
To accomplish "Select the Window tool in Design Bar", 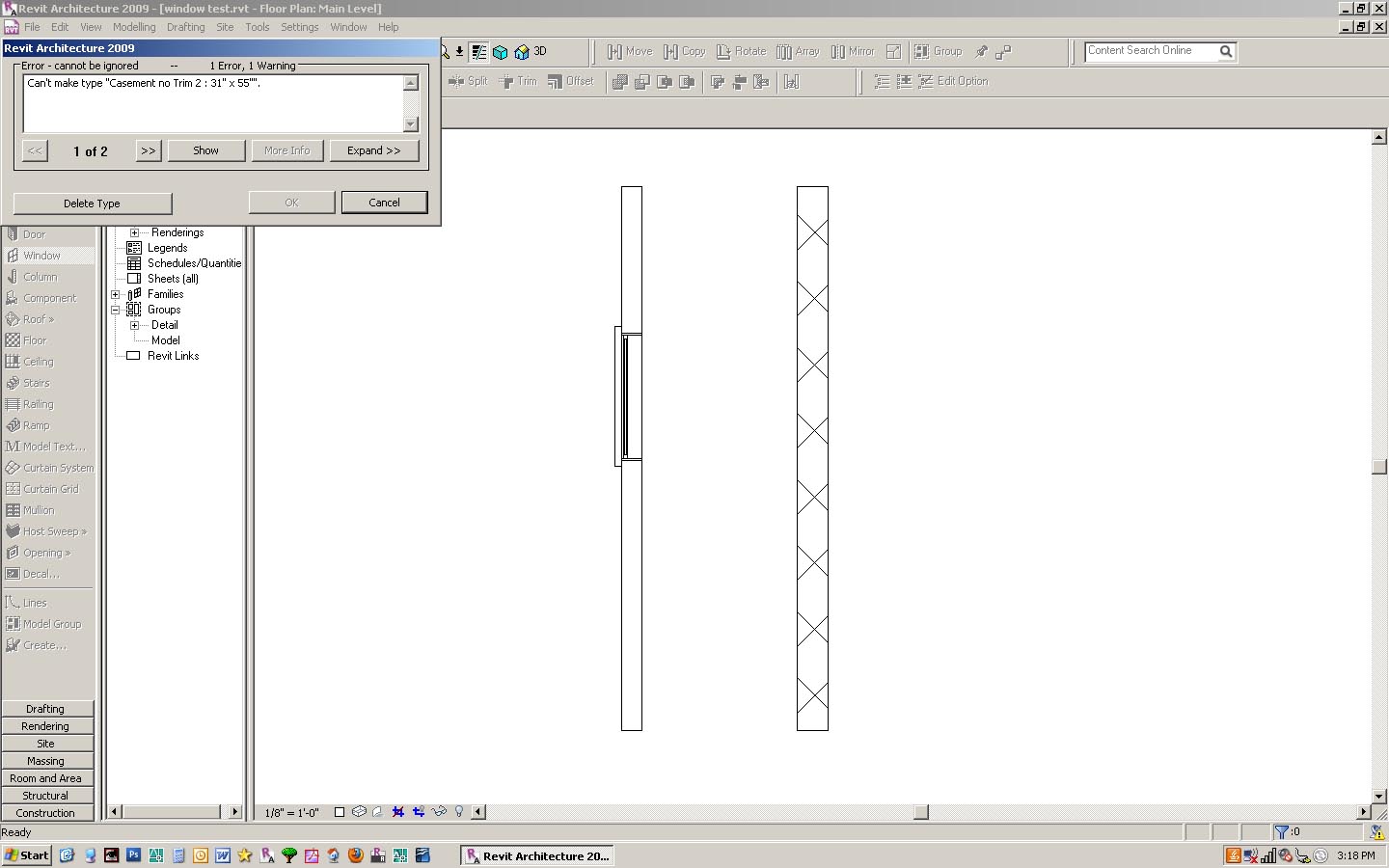I will coord(41,256).
